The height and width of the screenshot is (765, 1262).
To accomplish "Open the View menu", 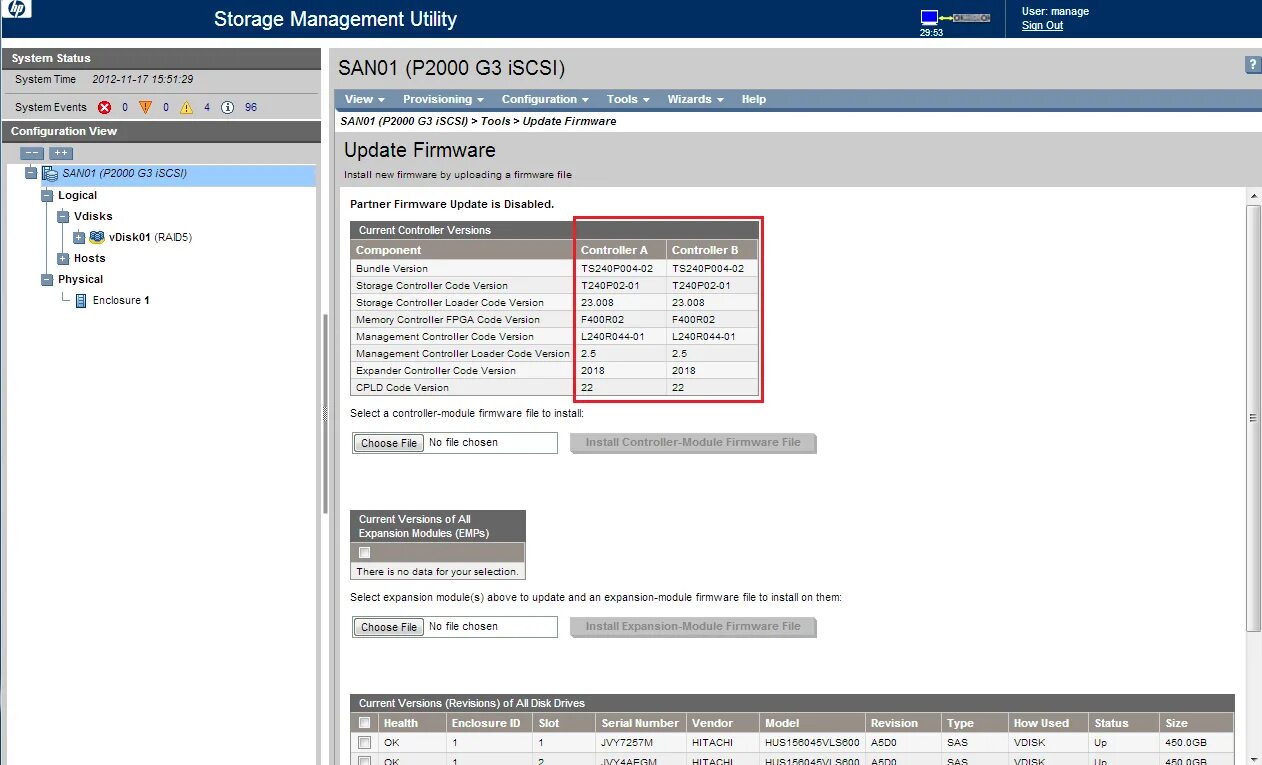I will (364, 99).
